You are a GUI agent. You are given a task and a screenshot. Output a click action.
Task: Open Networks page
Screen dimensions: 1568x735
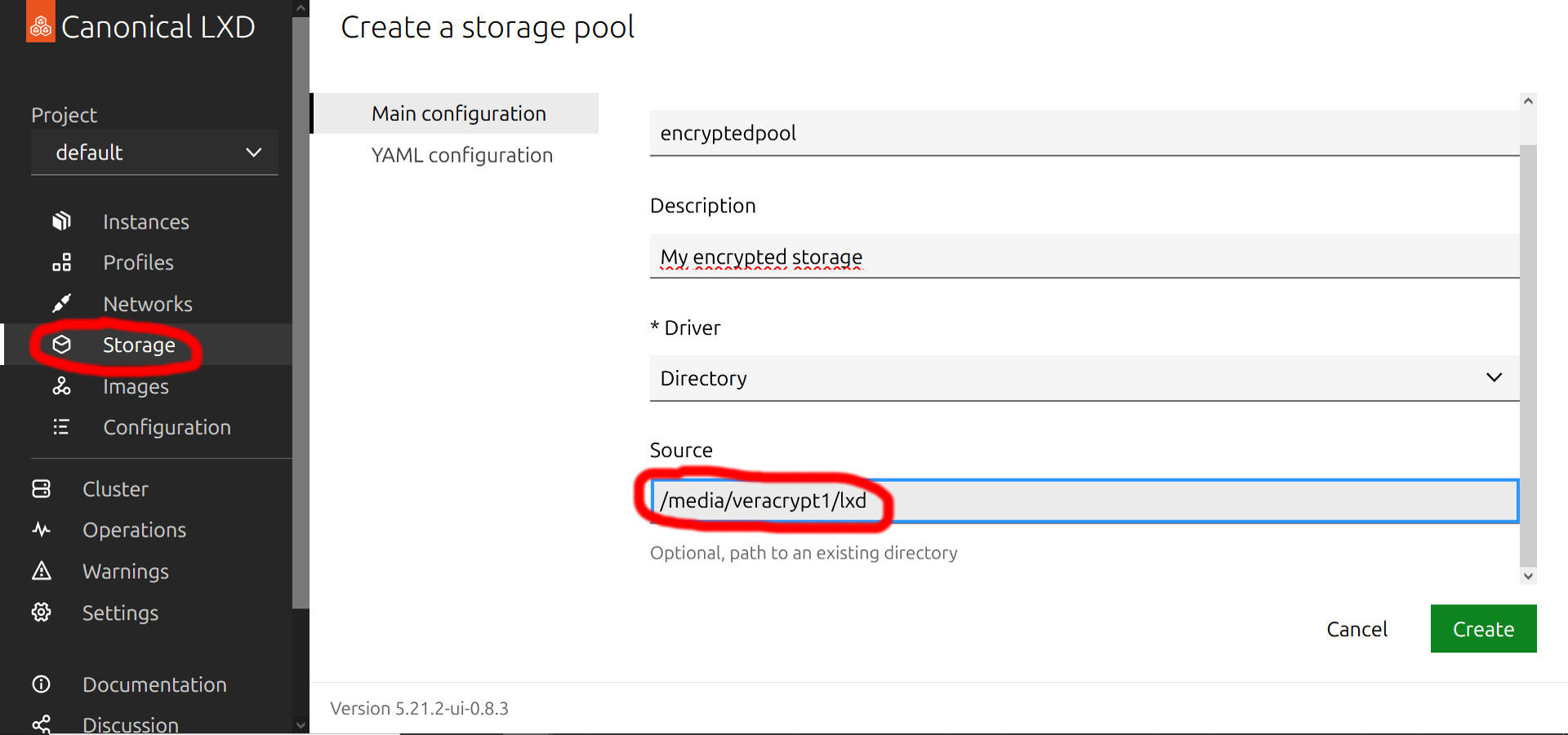pyautogui.click(x=147, y=304)
